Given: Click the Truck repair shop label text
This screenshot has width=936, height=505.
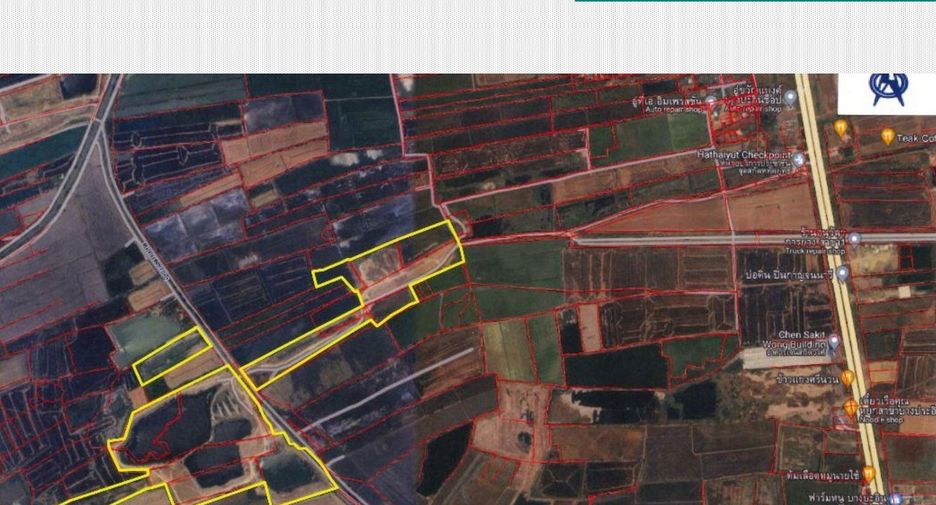Looking at the screenshot, I should [815, 251].
